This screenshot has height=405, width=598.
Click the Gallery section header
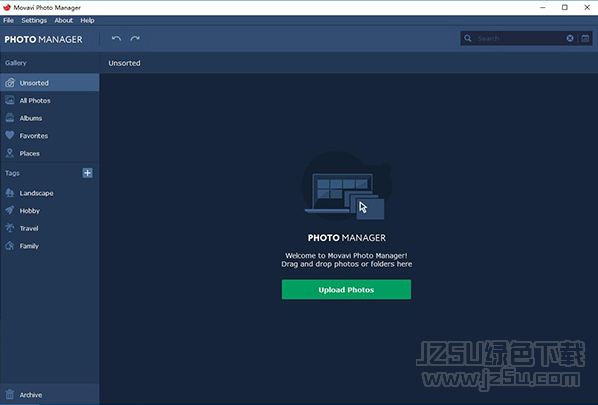(x=16, y=63)
